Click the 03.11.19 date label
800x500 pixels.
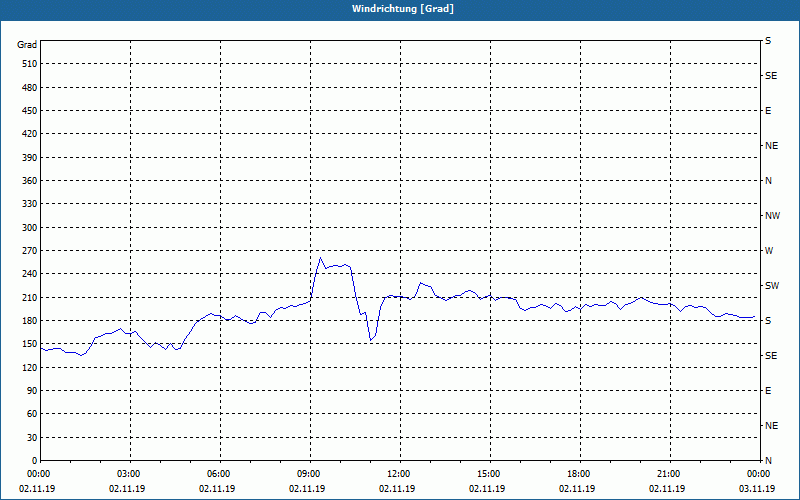pyautogui.click(x=757, y=489)
